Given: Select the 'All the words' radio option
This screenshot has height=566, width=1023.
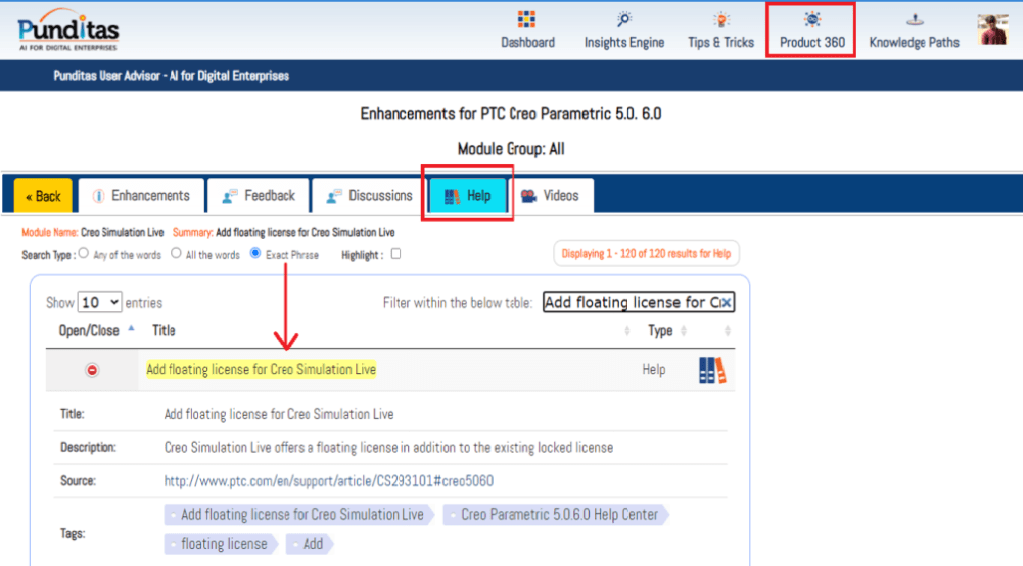Looking at the screenshot, I should click(x=176, y=254).
